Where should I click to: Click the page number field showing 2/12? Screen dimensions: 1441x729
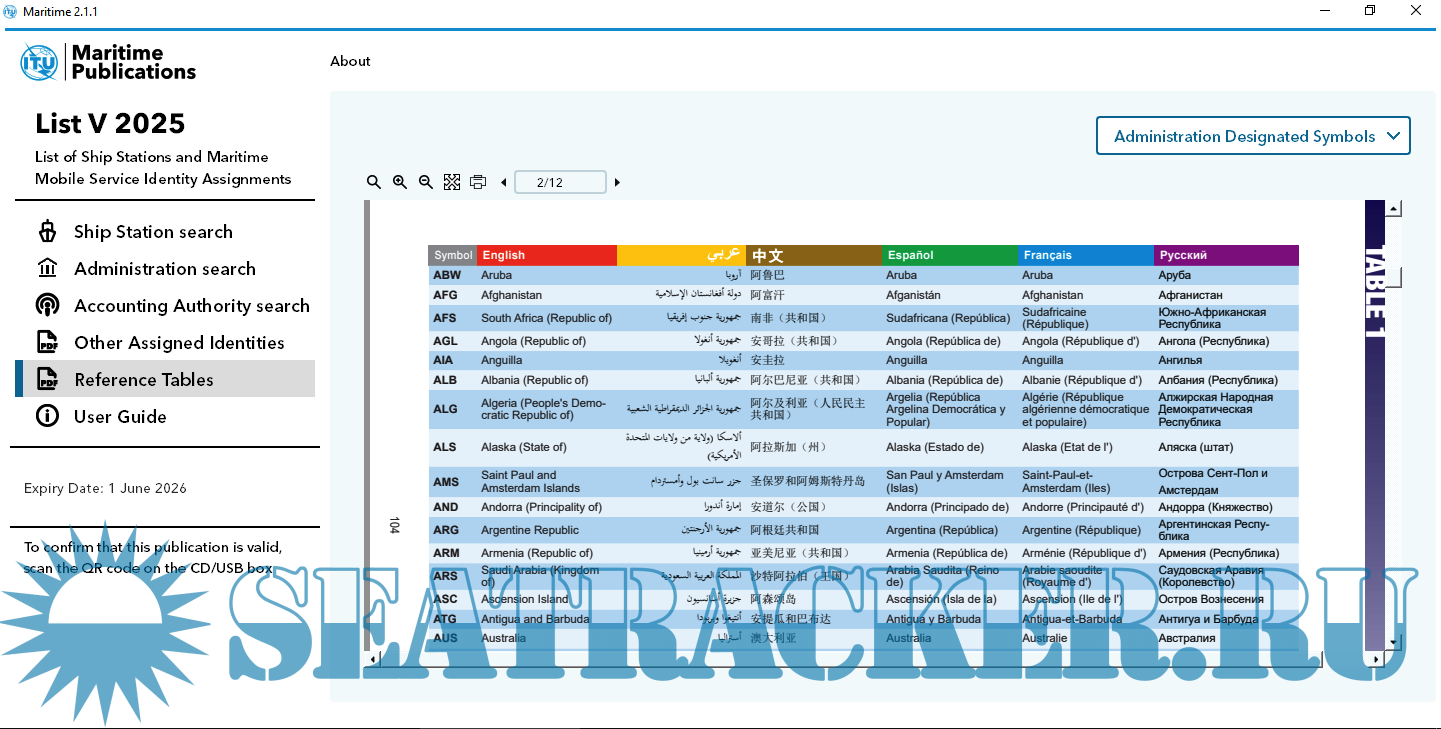560,182
